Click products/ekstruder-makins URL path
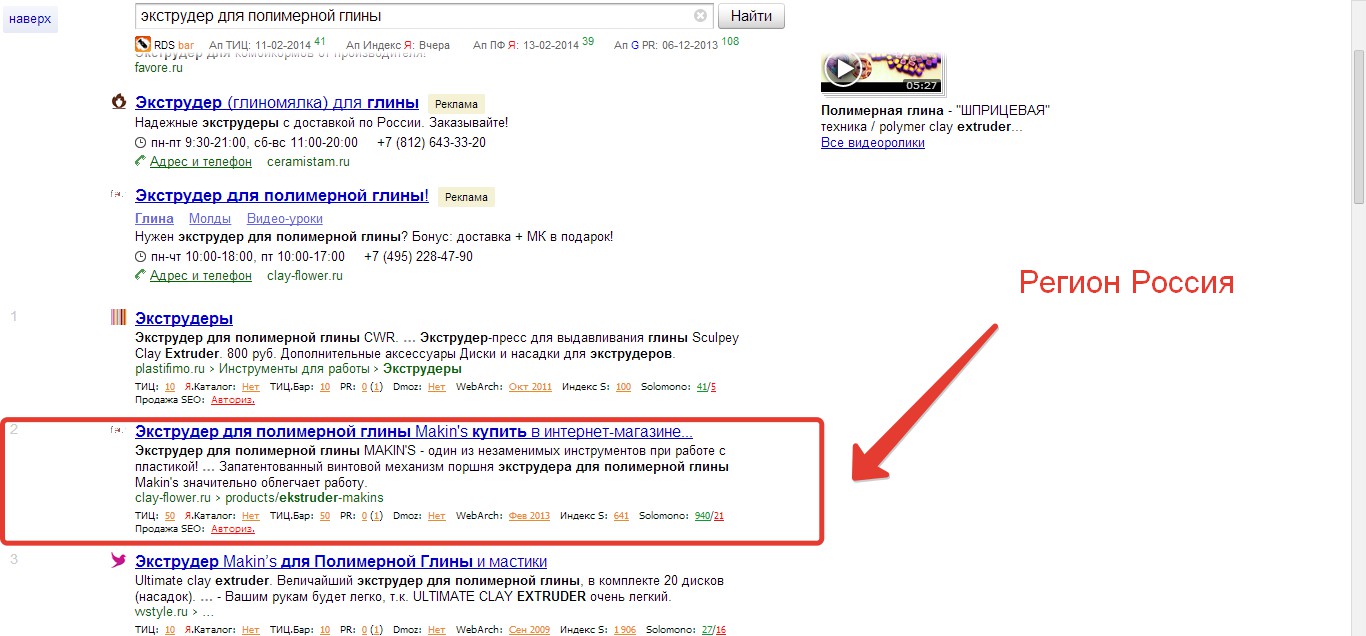1366x636 pixels. pyautogui.click(x=304, y=497)
